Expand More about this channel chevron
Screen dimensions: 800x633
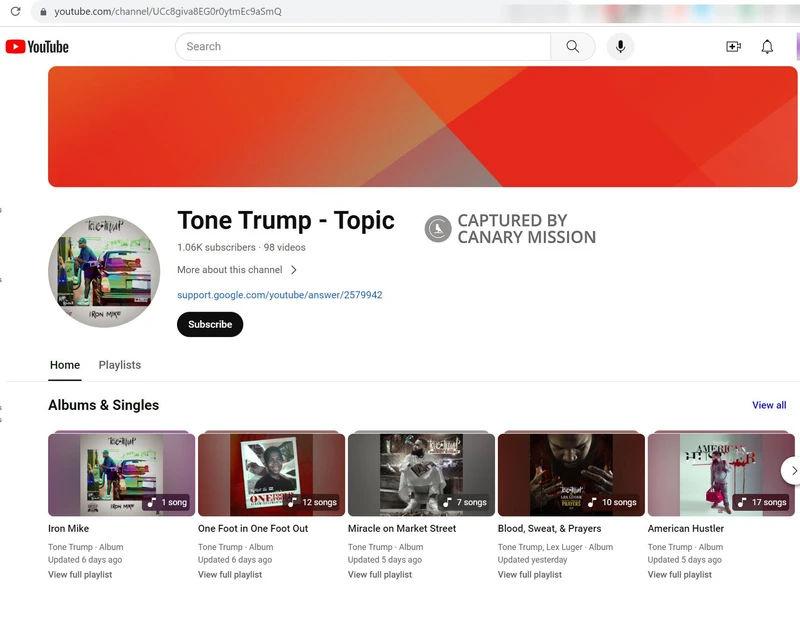[x=294, y=270]
